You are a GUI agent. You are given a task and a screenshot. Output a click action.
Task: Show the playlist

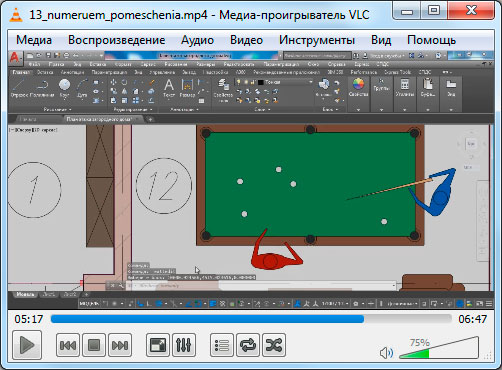(x=222, y=345)
